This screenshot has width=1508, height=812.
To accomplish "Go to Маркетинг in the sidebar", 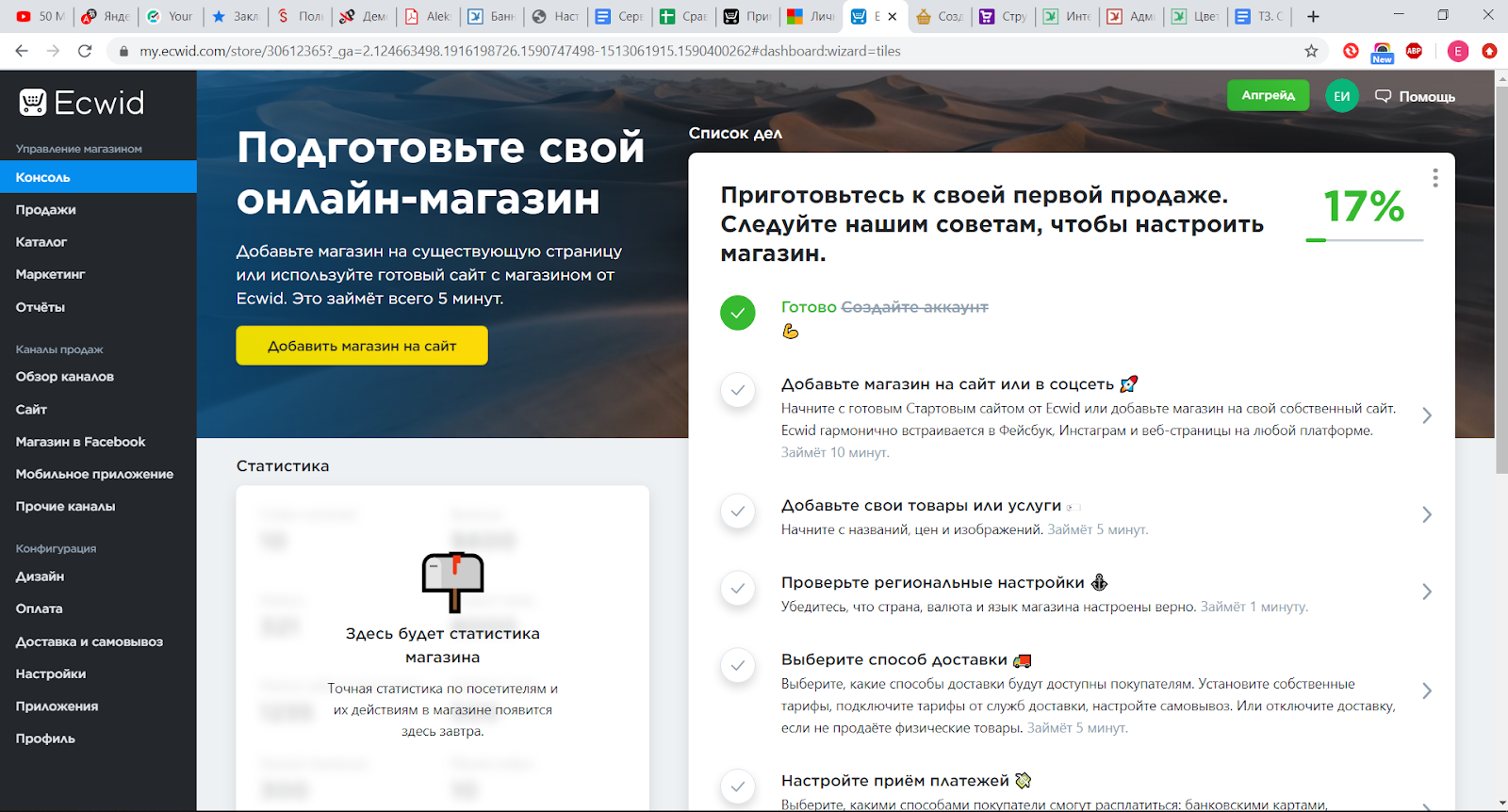I will (x=51, y=274).
